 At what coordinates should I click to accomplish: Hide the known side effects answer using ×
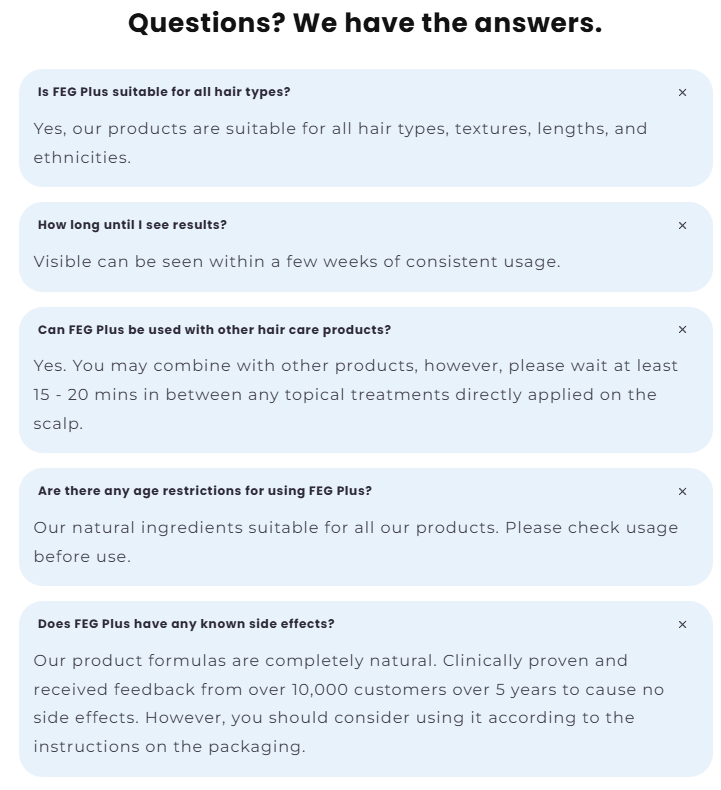coord(682,624)
